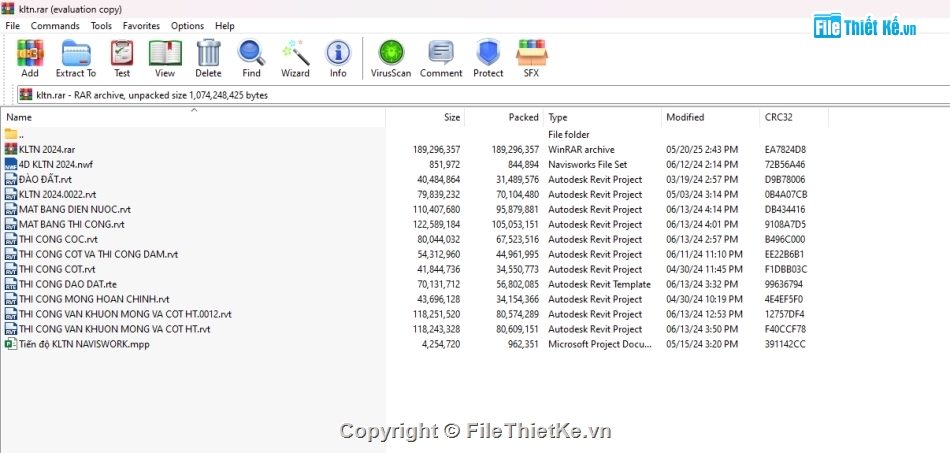Select THI CONG COT VA THI CONG DAM.rvt

point(98,254)
